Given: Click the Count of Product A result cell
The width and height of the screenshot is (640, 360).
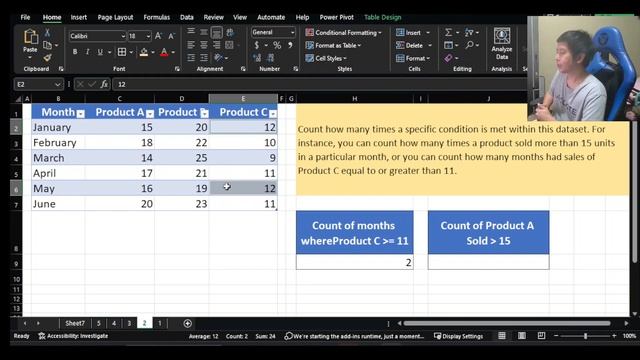Looking at the screenshot, I should pos(489,262).
